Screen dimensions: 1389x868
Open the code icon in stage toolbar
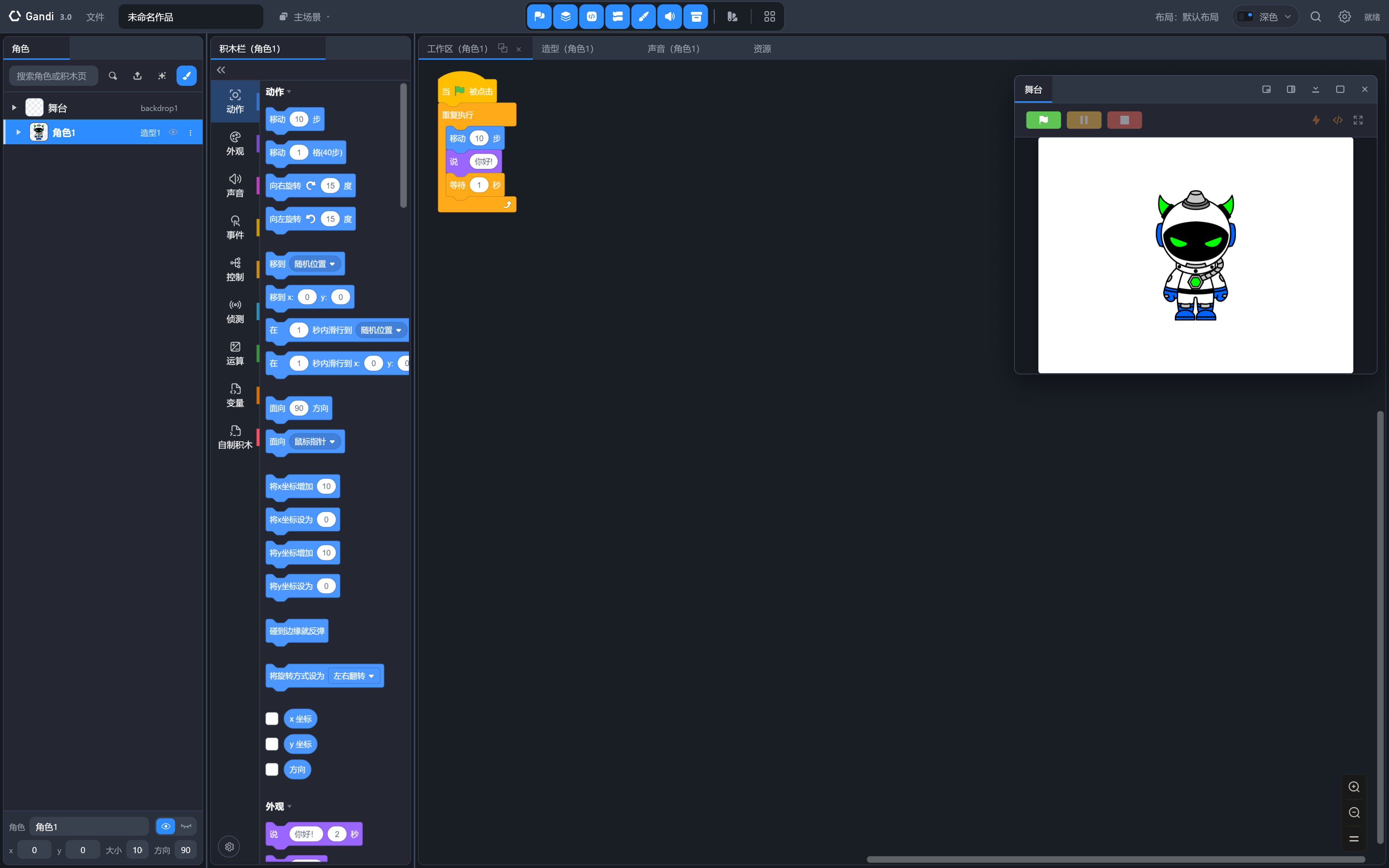tap(1337, 120)
